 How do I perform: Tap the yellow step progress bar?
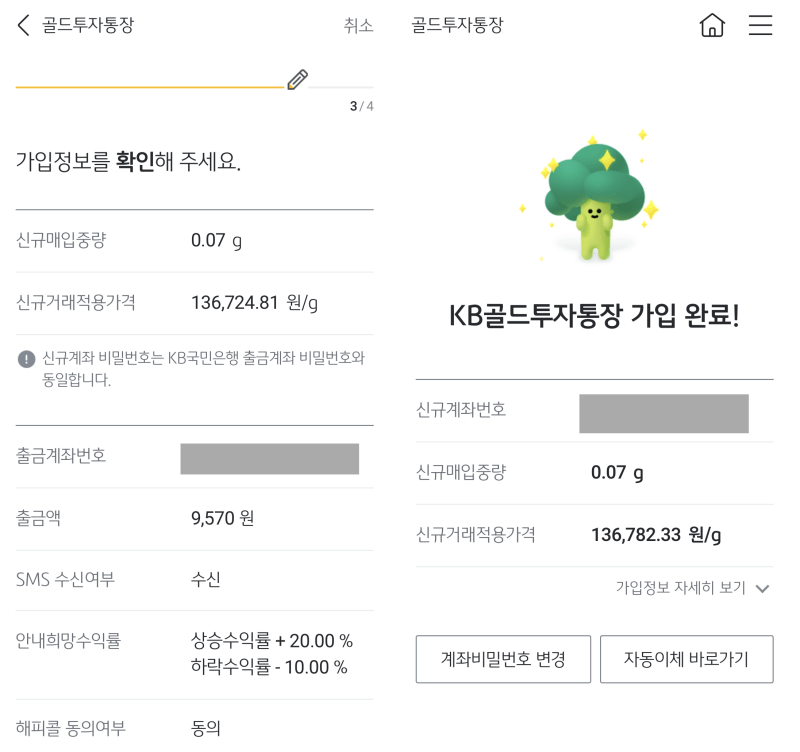[x=149, y=87]
